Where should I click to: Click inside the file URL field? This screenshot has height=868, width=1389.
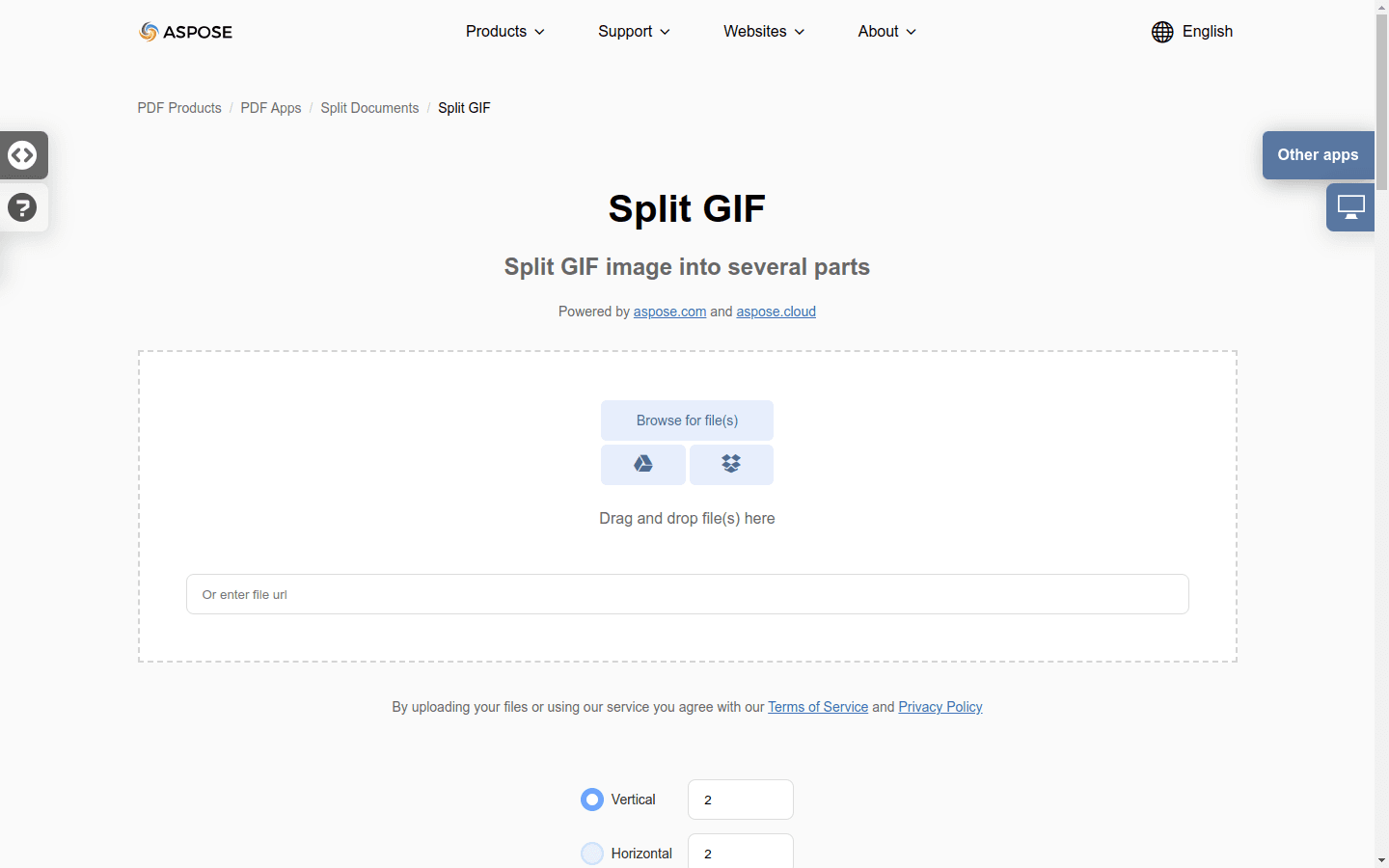click(x=687, y=594)
